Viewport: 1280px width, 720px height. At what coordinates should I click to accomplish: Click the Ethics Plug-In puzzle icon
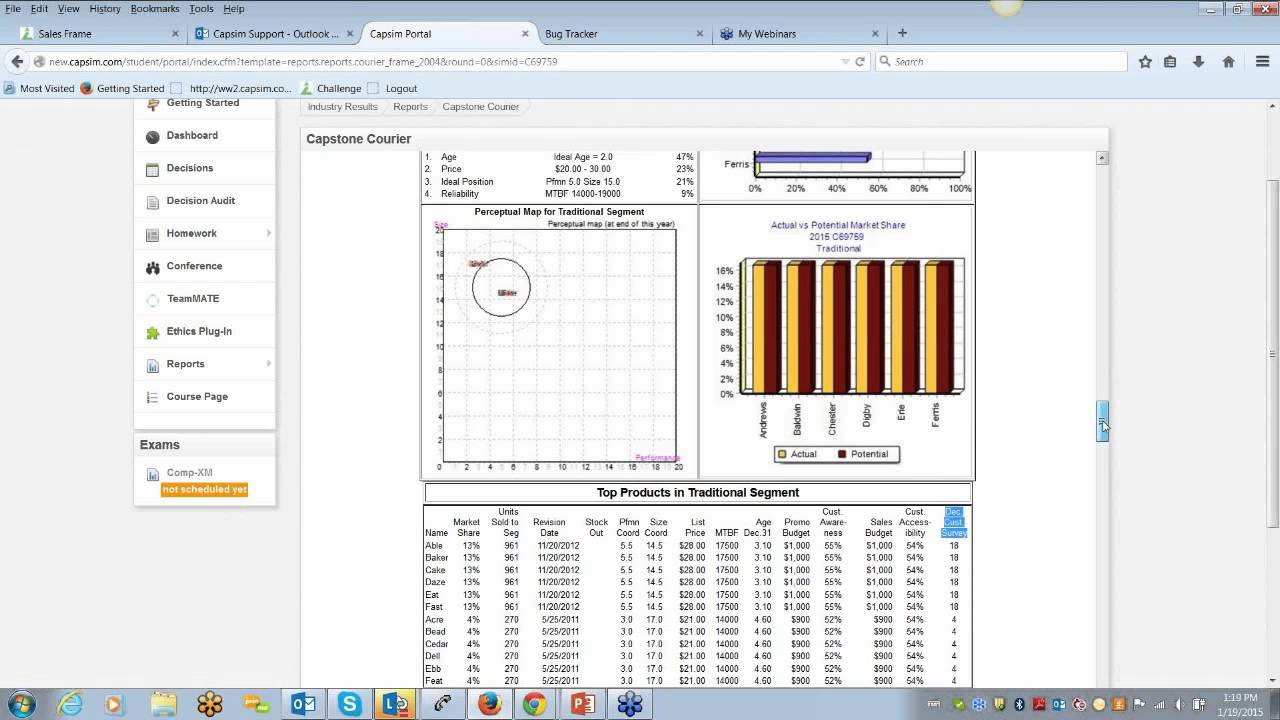point(152,332)
